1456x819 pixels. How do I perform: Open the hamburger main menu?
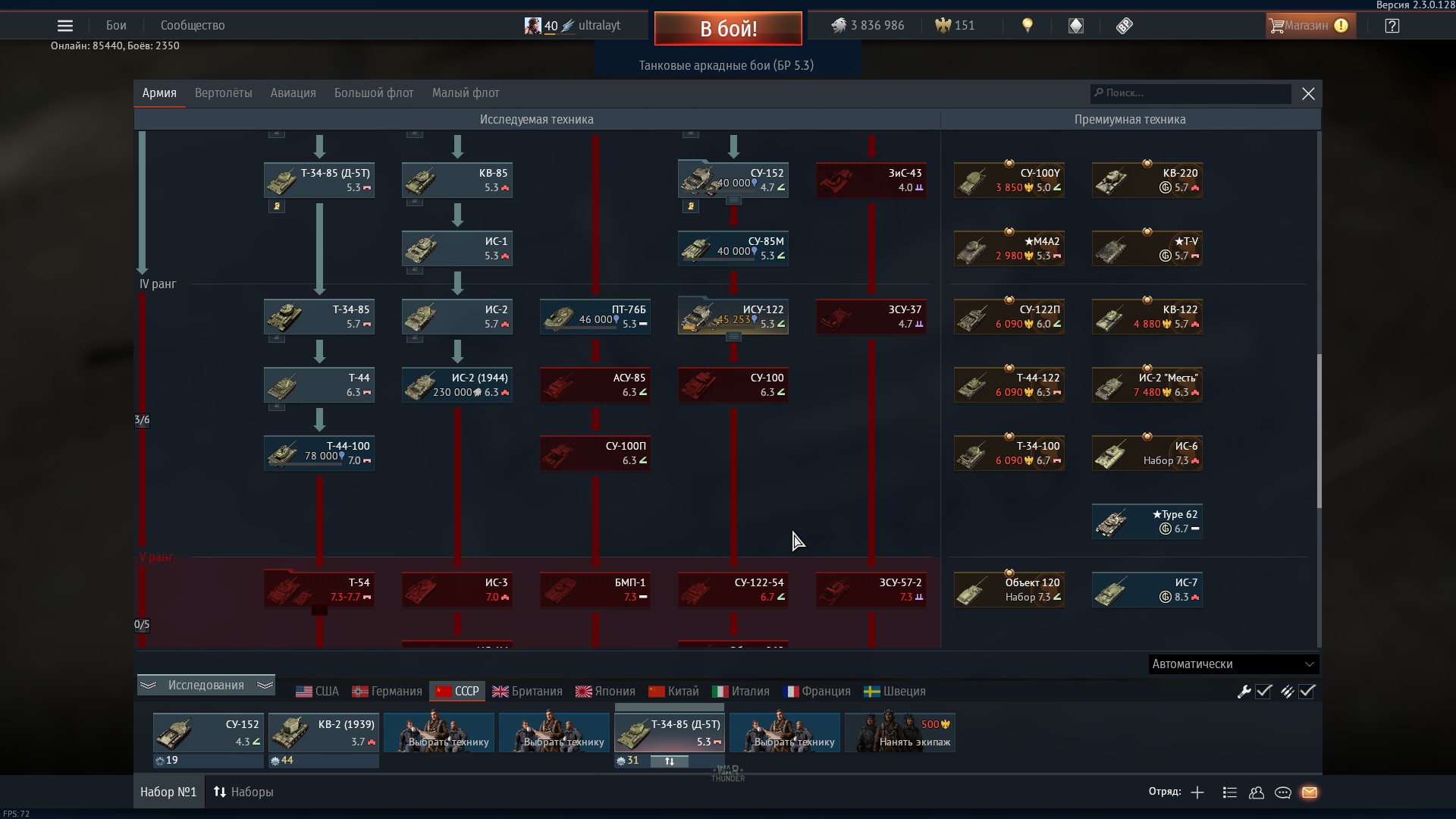pyautogui.click(x=65, y=26)
